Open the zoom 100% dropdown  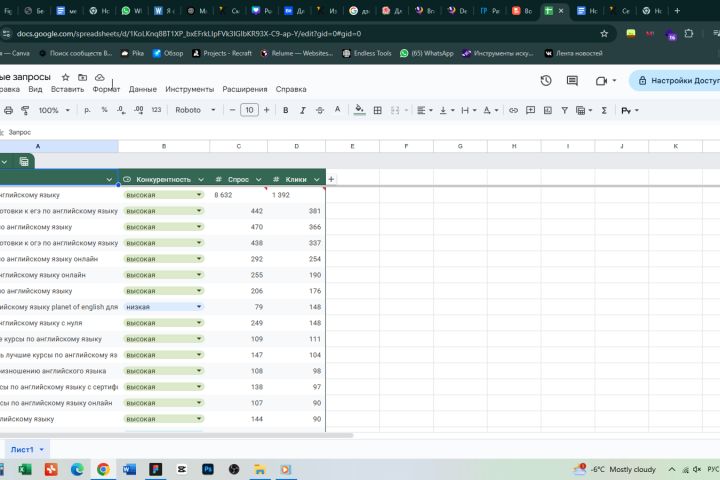click(x=54, y=110)
